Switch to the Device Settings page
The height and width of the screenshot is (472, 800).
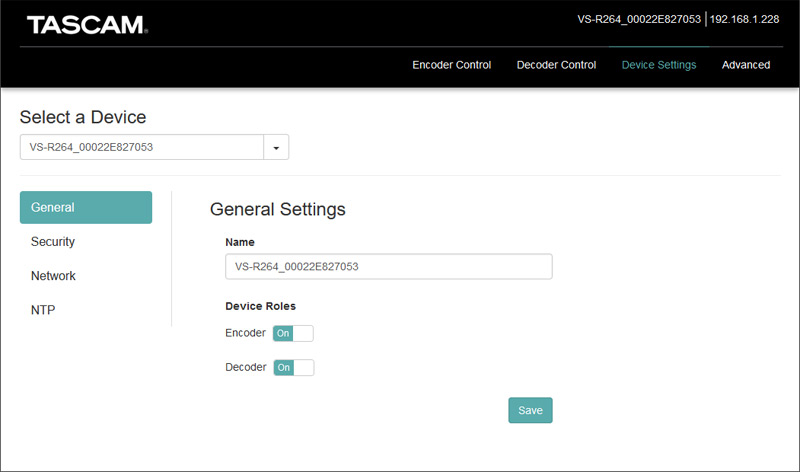click(x=658, y=65)
